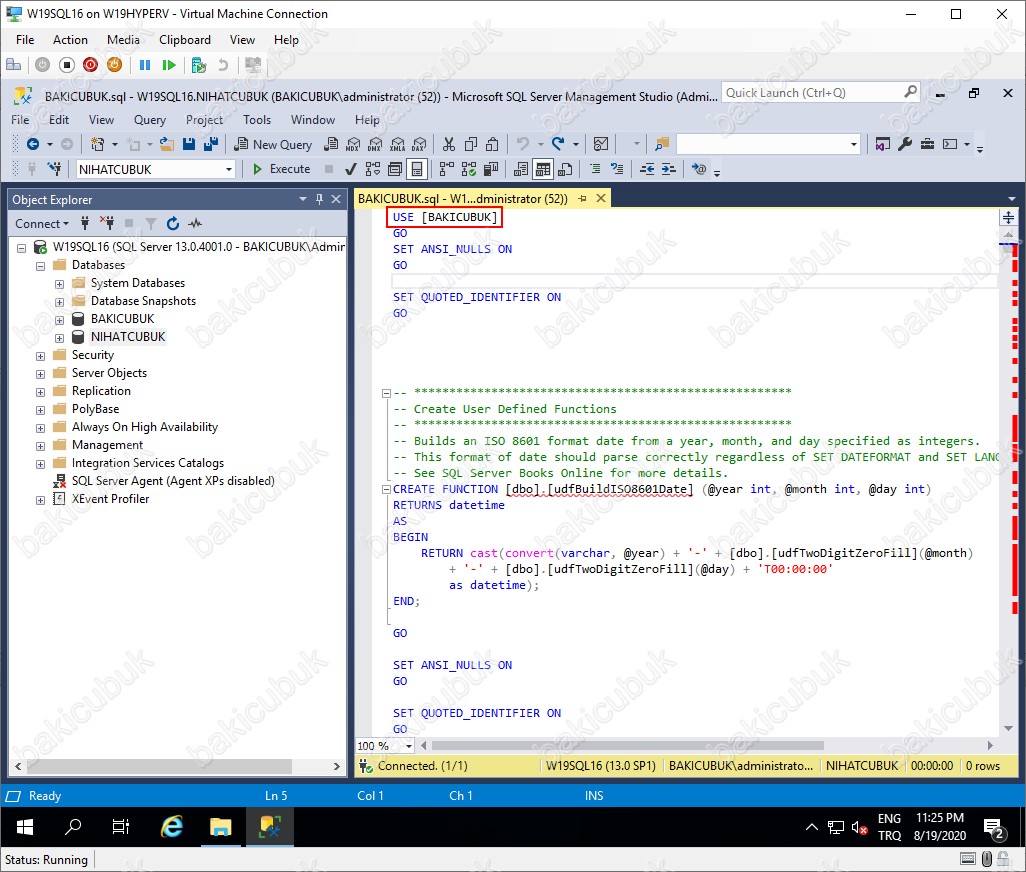Click the Cut scissors icon

pos(449,144)
